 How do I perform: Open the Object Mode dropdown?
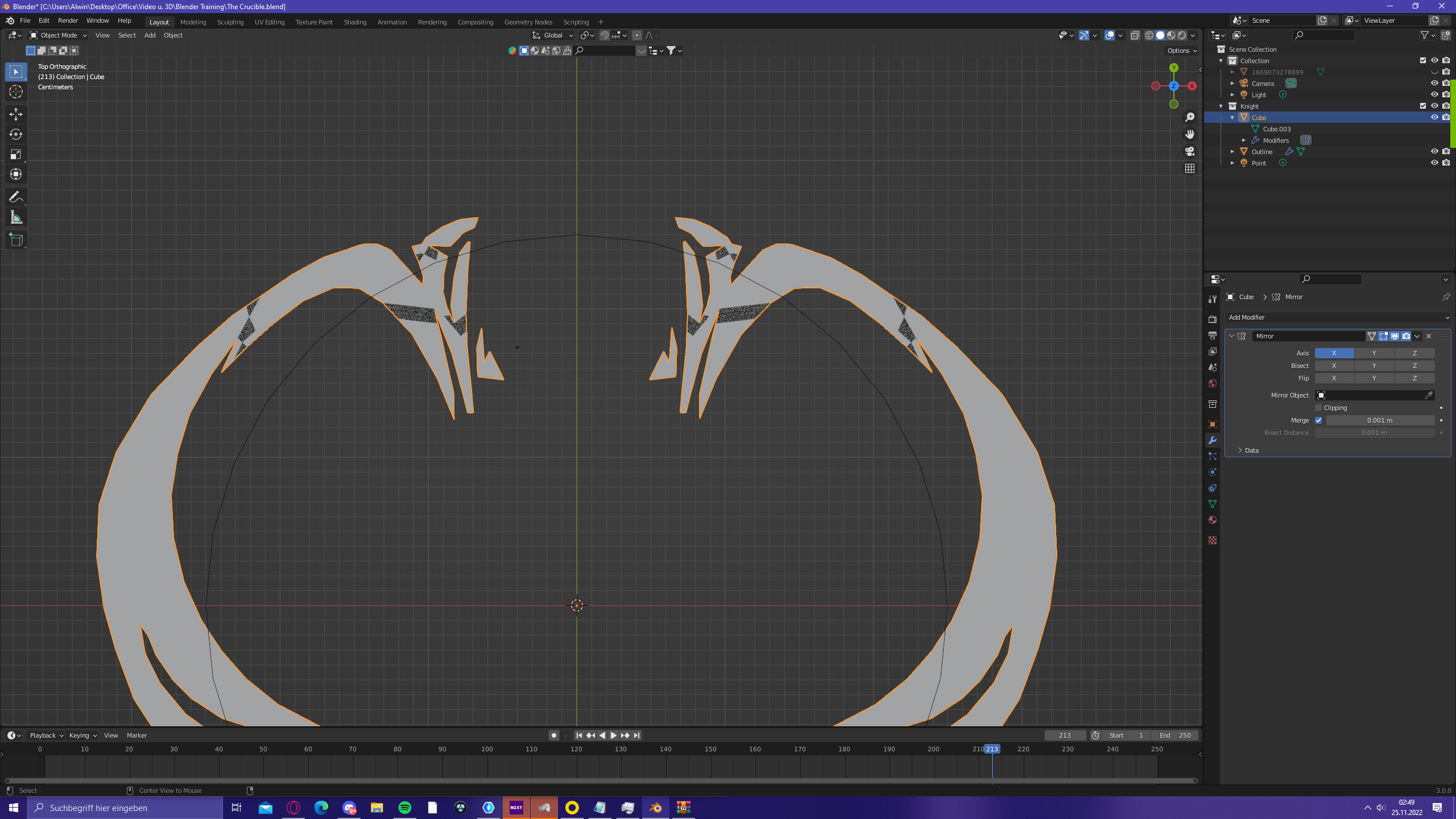click(x=59, y=35)
